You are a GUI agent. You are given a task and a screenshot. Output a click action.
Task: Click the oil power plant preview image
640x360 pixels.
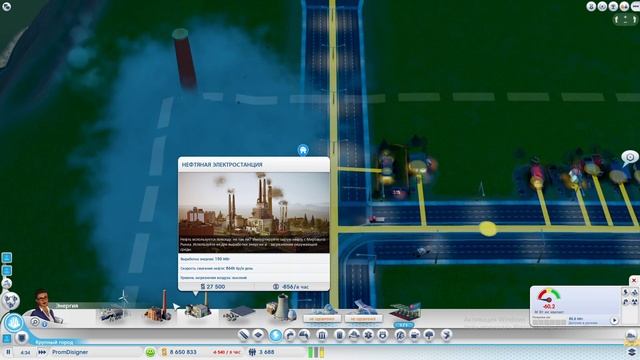coord(254,213)
